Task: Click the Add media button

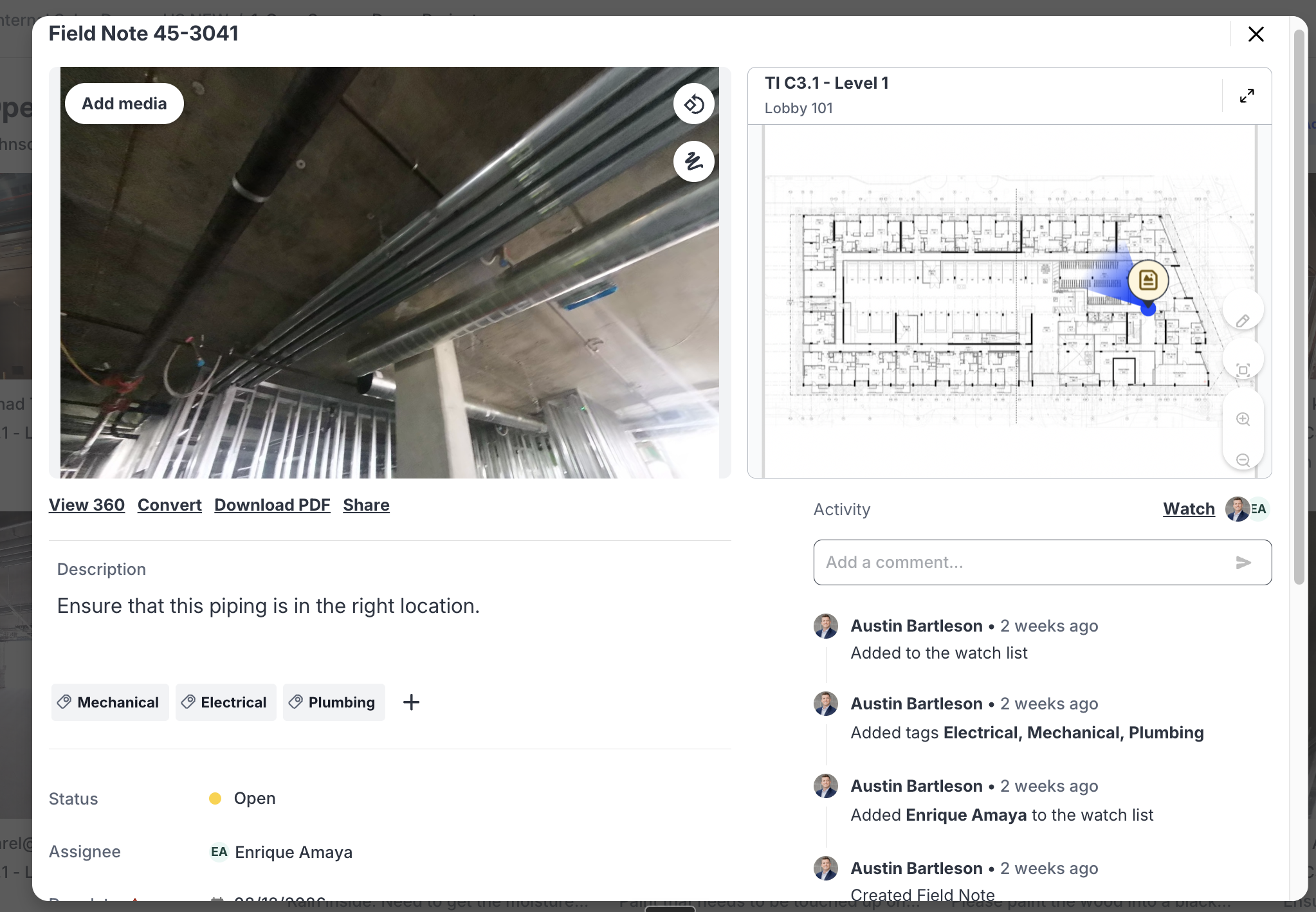Action: (x=124, y=104)
